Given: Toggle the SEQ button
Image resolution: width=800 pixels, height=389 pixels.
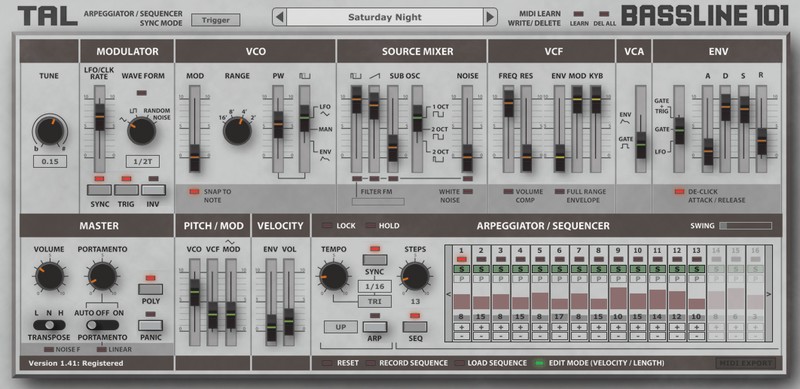Looking at the screenshot, I should coord(415,327).
